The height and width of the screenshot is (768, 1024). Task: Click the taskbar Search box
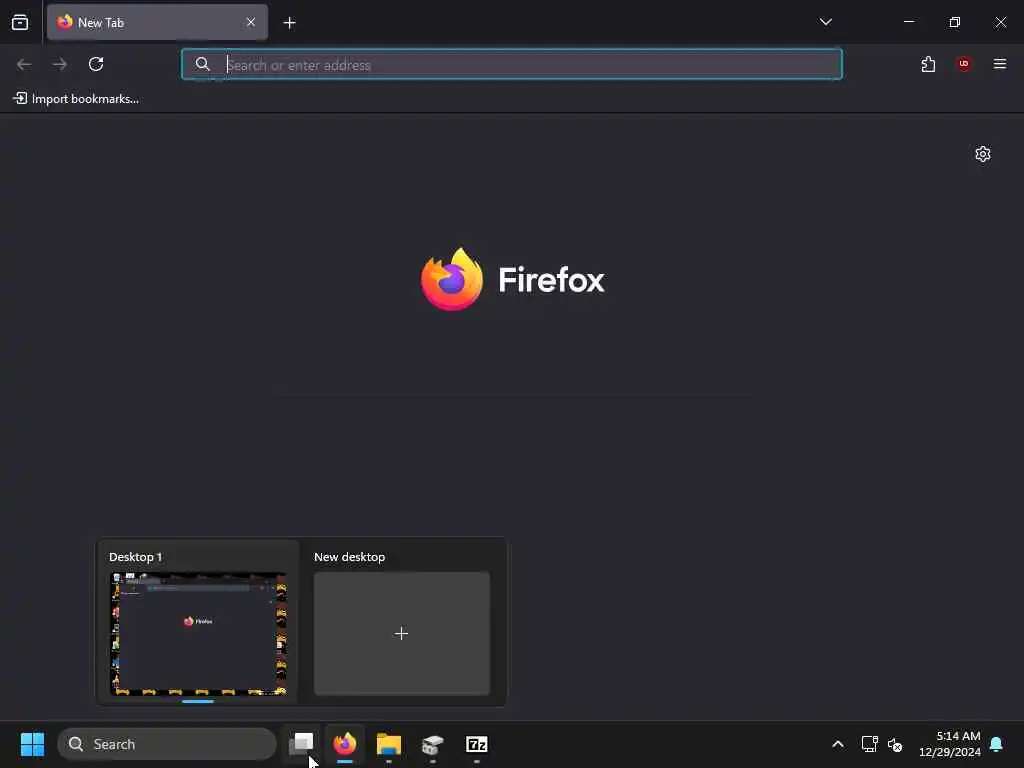pos(167,744)
